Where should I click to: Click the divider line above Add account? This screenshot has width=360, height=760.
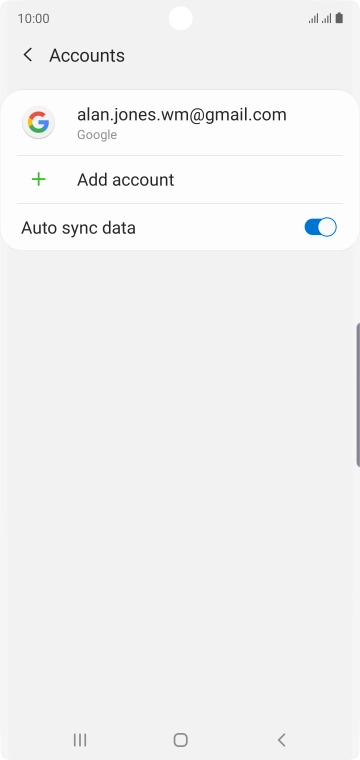click(180, 156)
